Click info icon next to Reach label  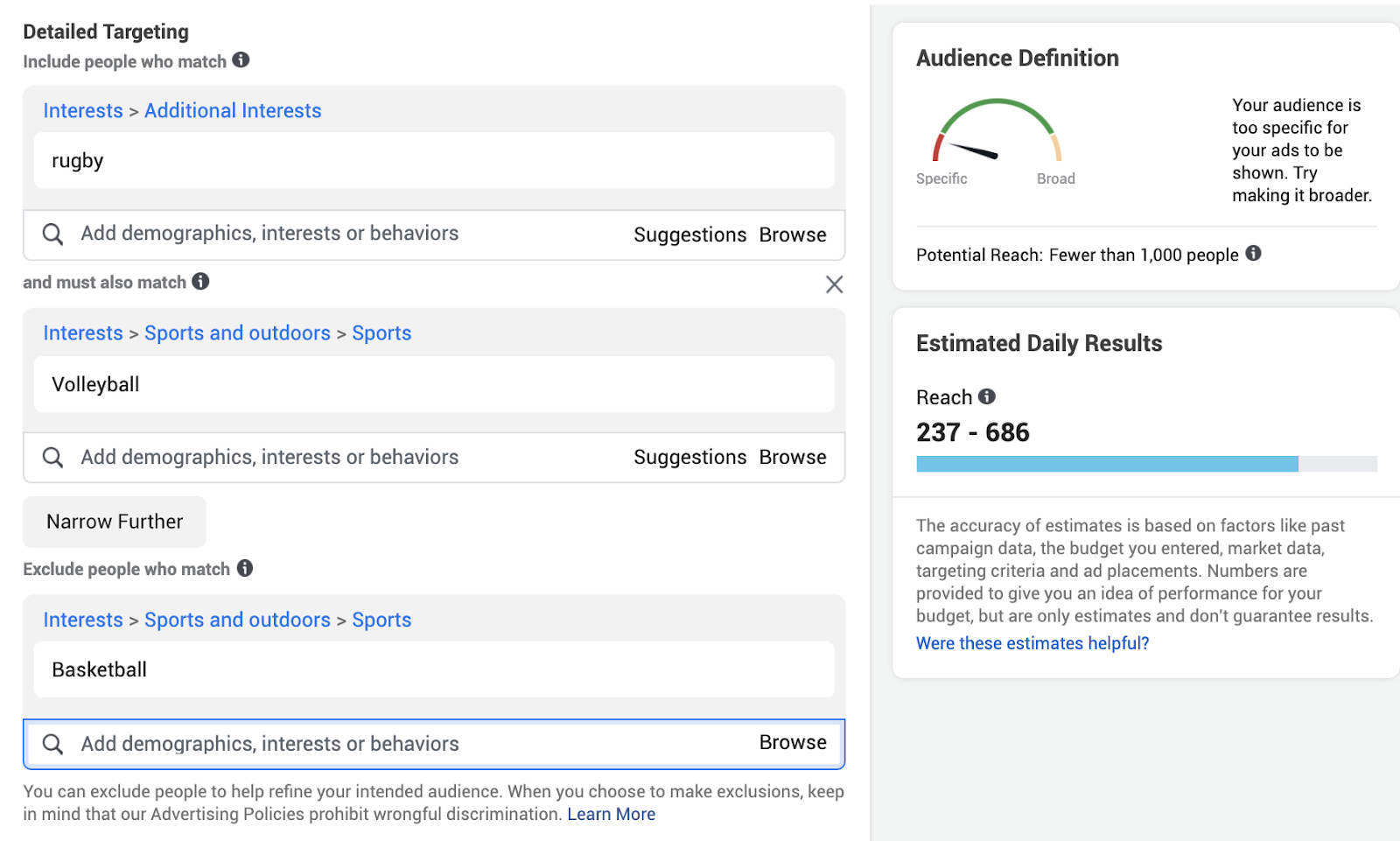click(987, 396)
